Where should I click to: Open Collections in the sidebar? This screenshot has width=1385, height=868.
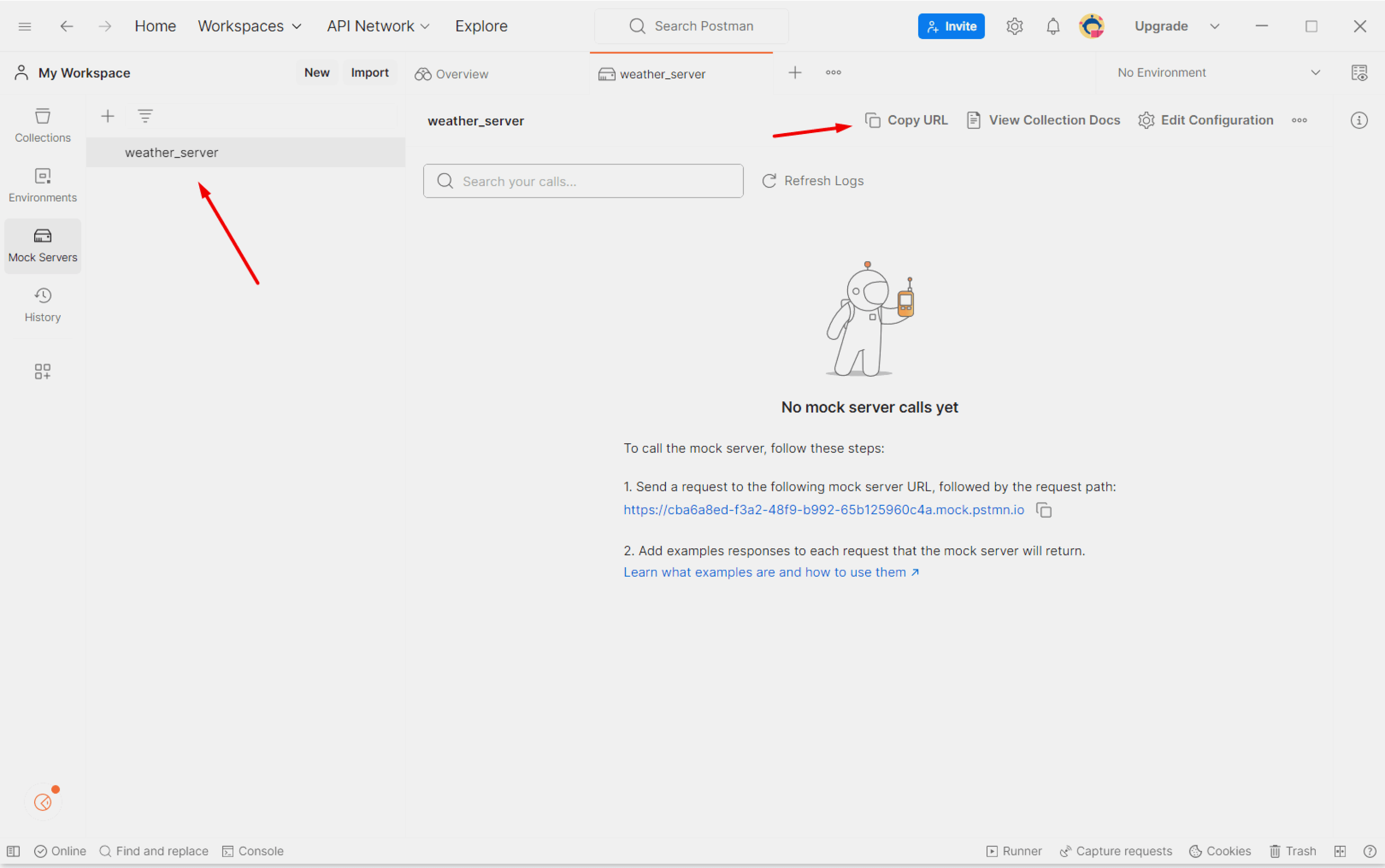click(42, 126)
